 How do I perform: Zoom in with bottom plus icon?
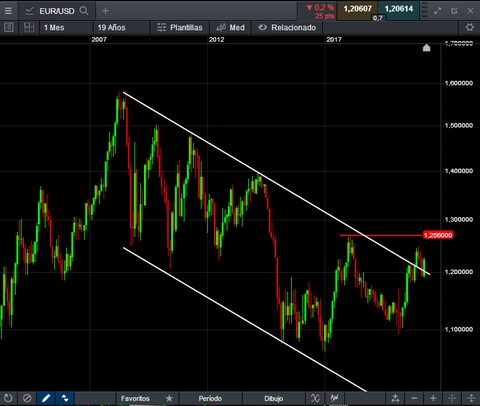tap(433, 398)
